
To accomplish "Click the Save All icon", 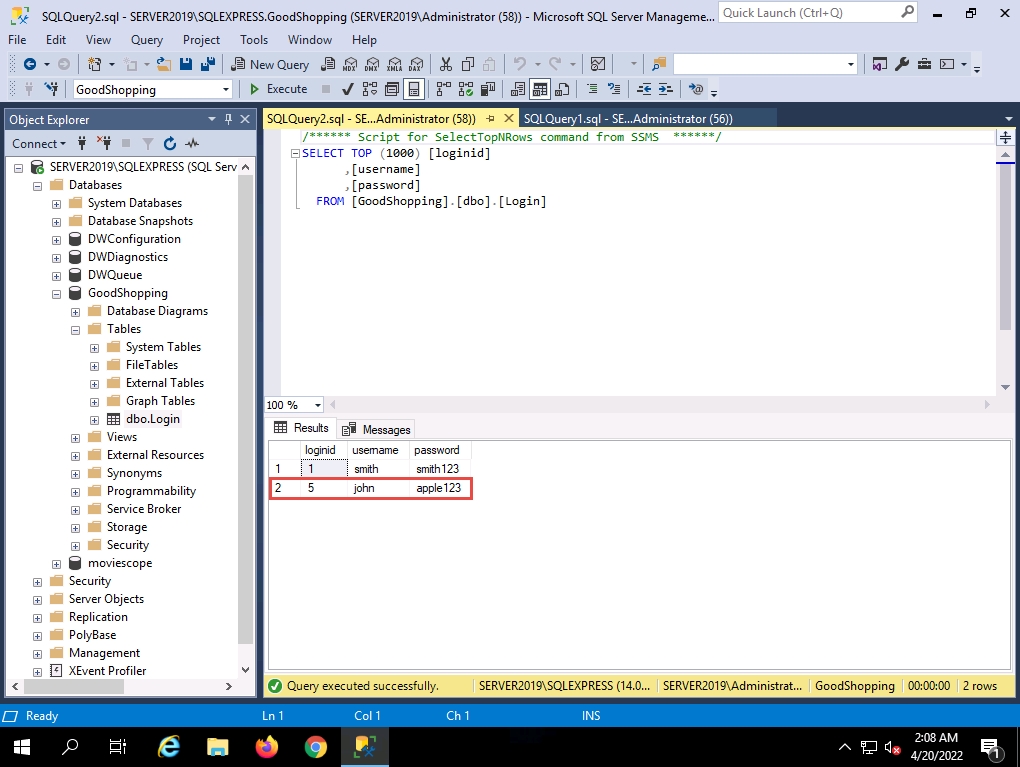I will (x=207, y=64).
